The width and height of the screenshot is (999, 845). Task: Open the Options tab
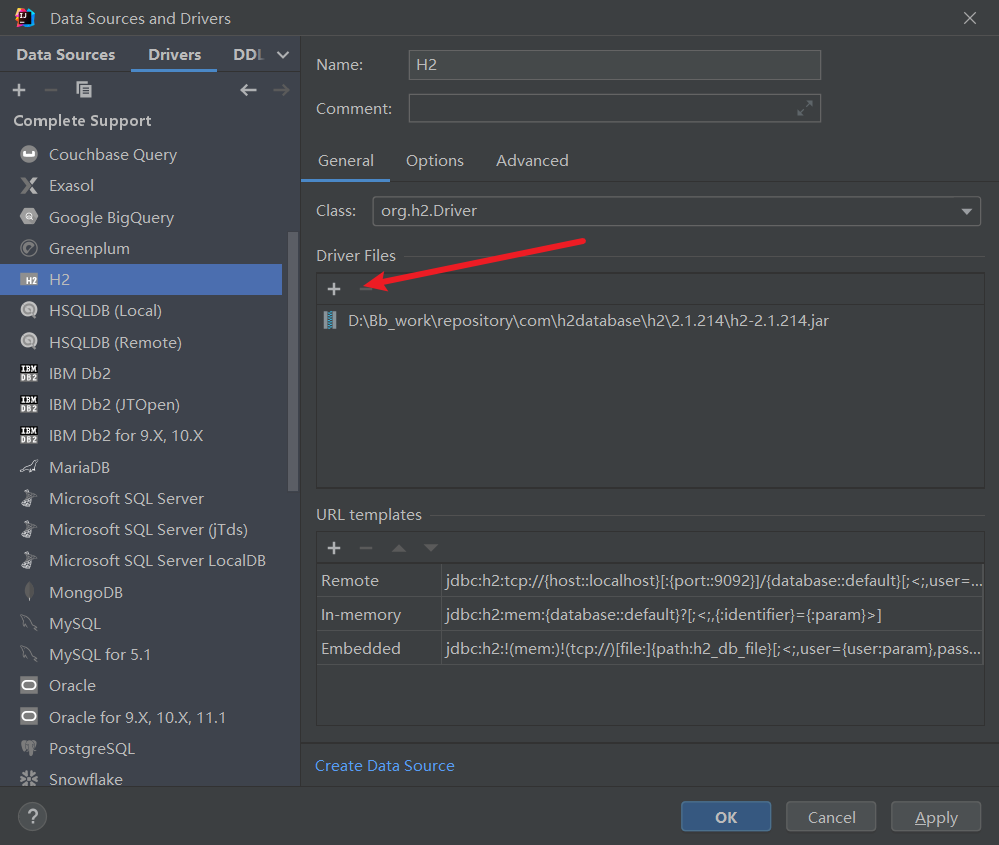click(435, 161)
